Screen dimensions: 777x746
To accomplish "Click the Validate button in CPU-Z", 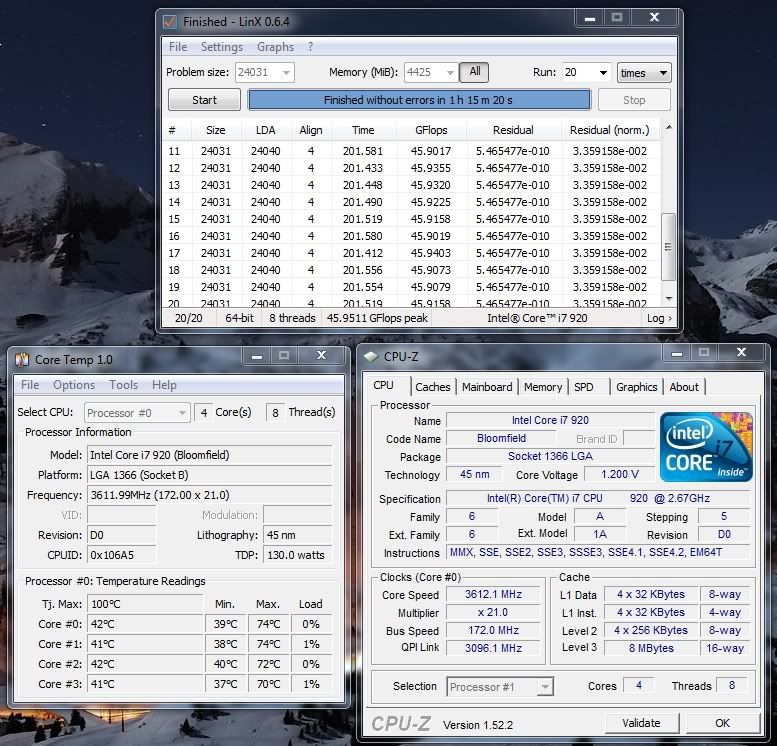I will [641, 723].
